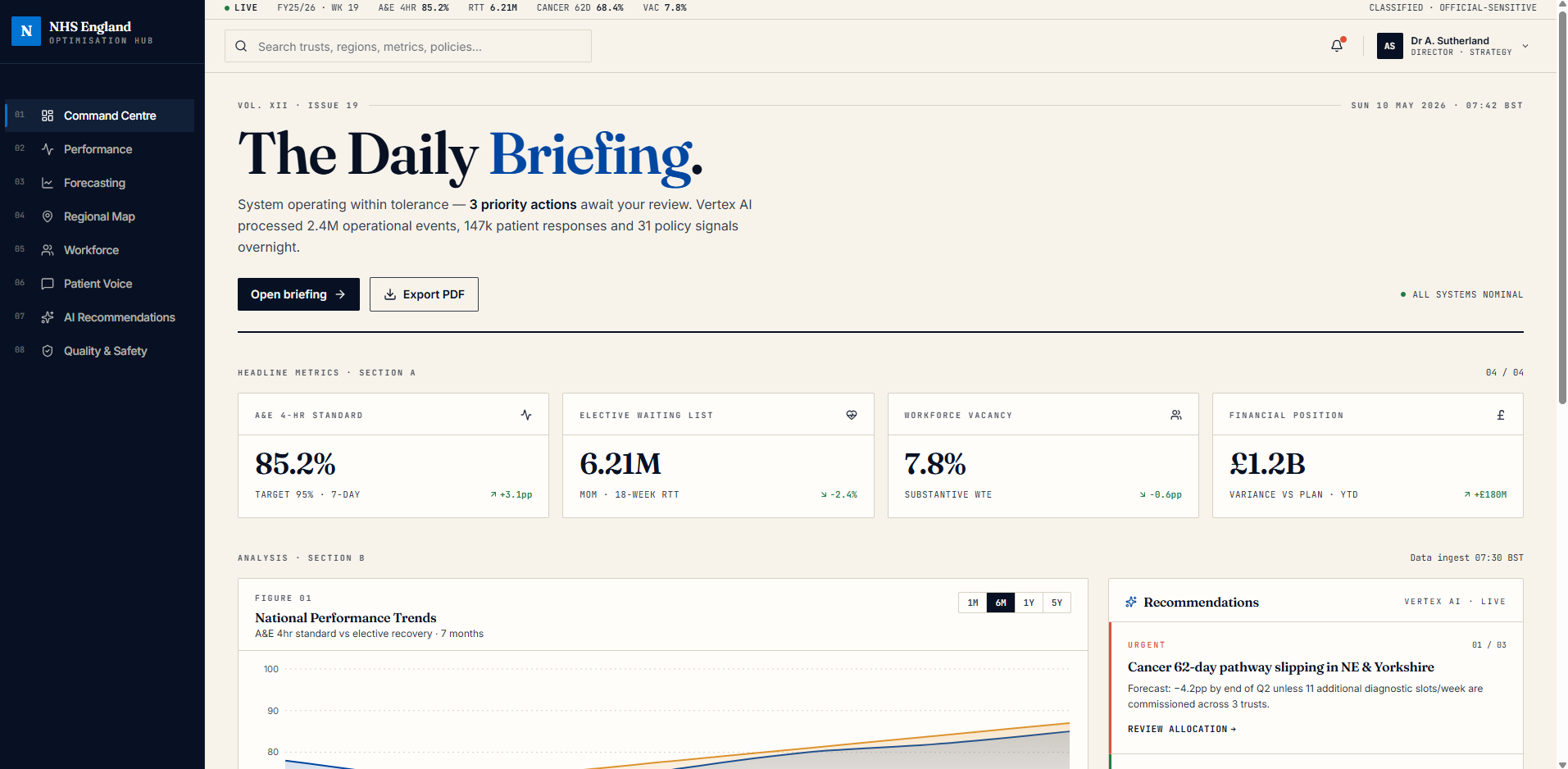Click the A&E 4HR 85.2% ticker value
Screen dimensions: 1568x769
[x=413, y=7]
